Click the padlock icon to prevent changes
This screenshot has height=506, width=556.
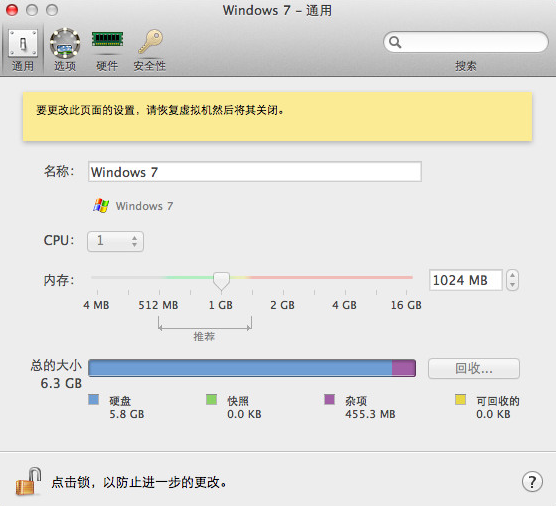28,481
